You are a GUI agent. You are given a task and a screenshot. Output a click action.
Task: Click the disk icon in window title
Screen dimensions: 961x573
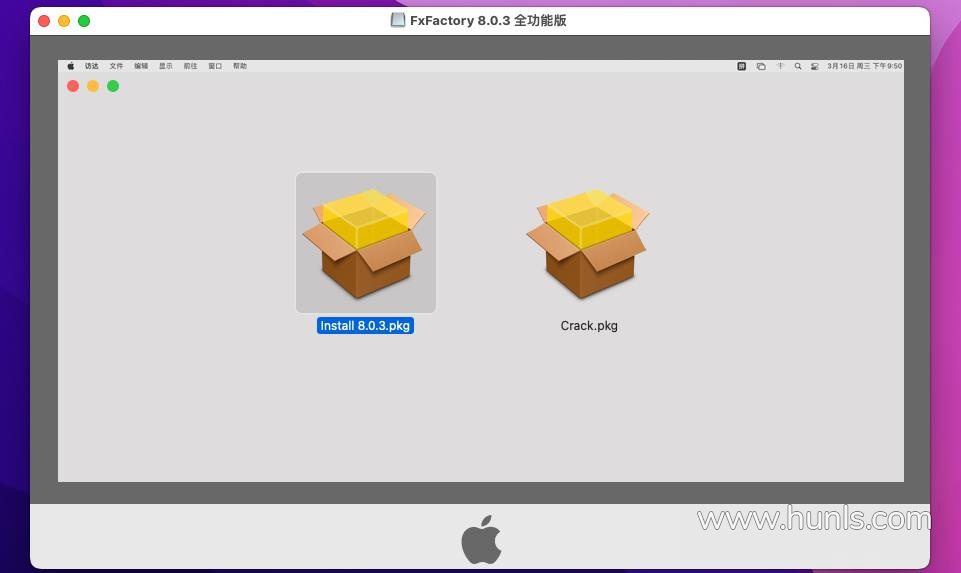pyautogui.click(x=398, y=20)
